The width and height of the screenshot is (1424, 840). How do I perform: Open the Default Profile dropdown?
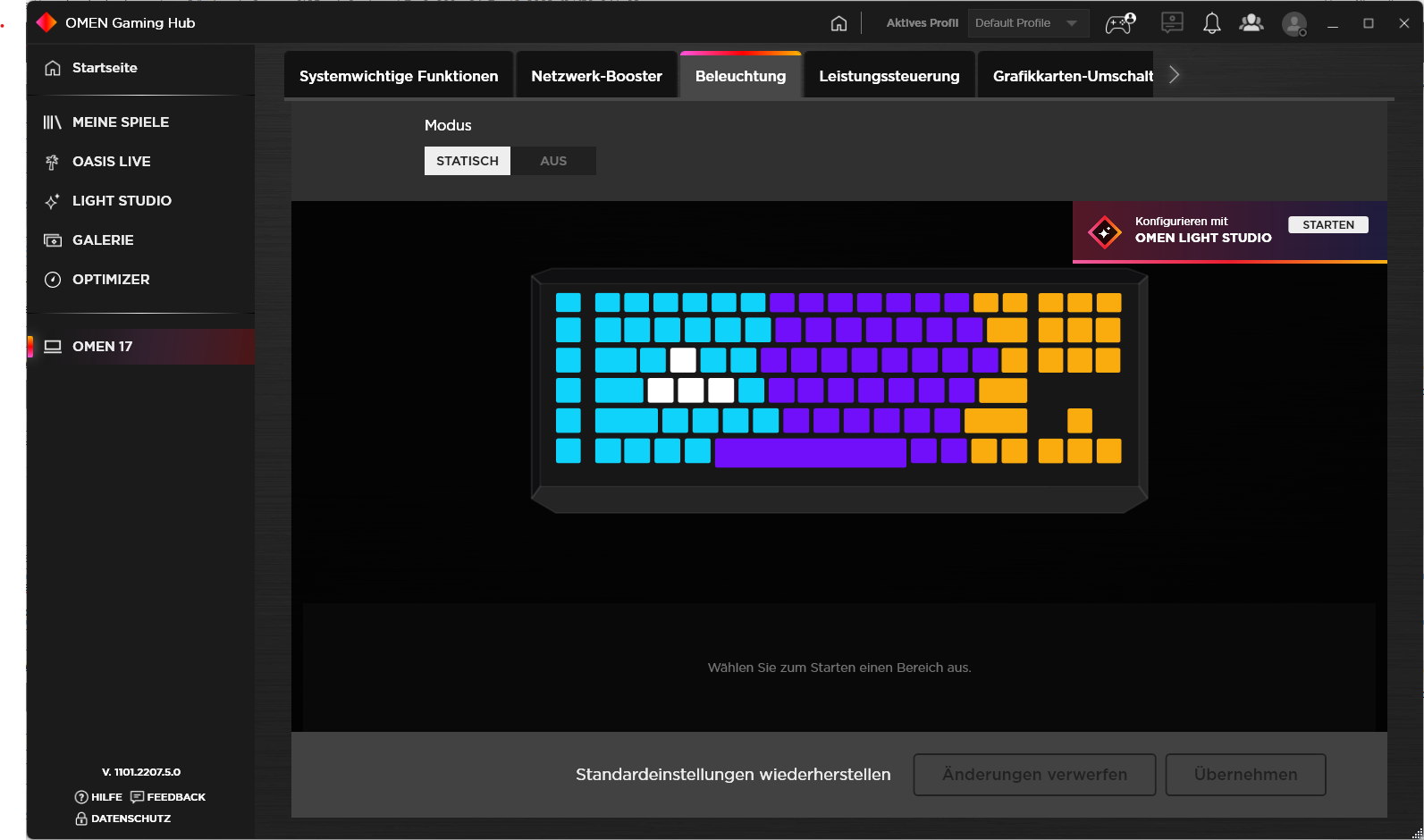point(1028,23)
